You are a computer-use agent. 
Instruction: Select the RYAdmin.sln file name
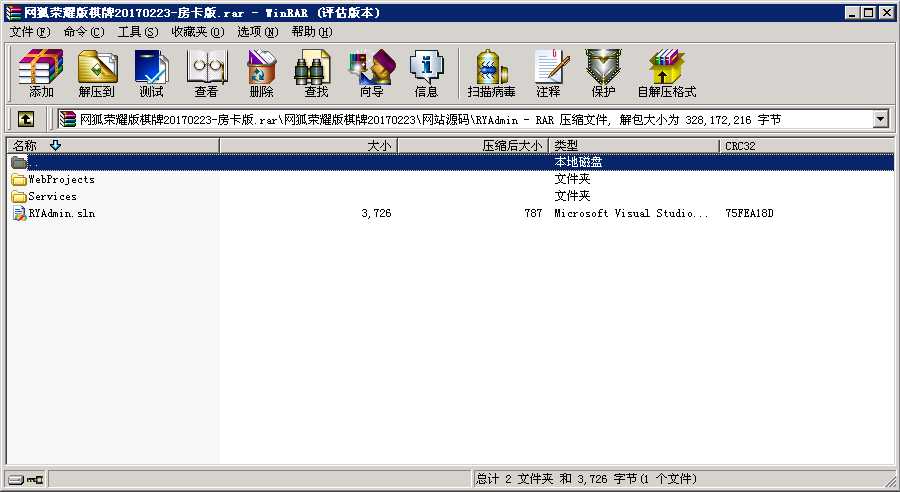(62, 214)
